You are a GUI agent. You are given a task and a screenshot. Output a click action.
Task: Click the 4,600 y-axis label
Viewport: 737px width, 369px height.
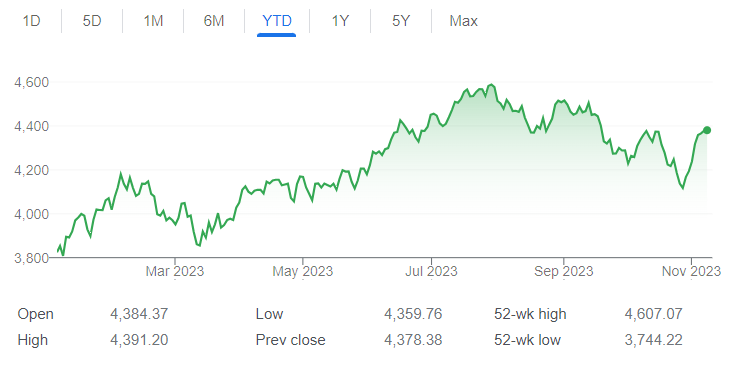coord(31,82)
